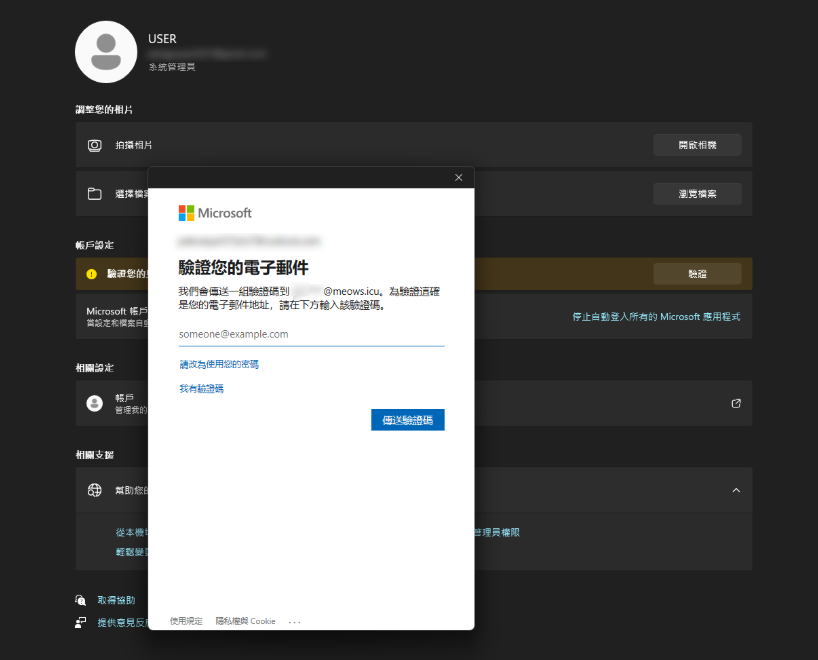Click the camera icon for taking a photo
The image size is (818, 660).
tap(94, 145)
